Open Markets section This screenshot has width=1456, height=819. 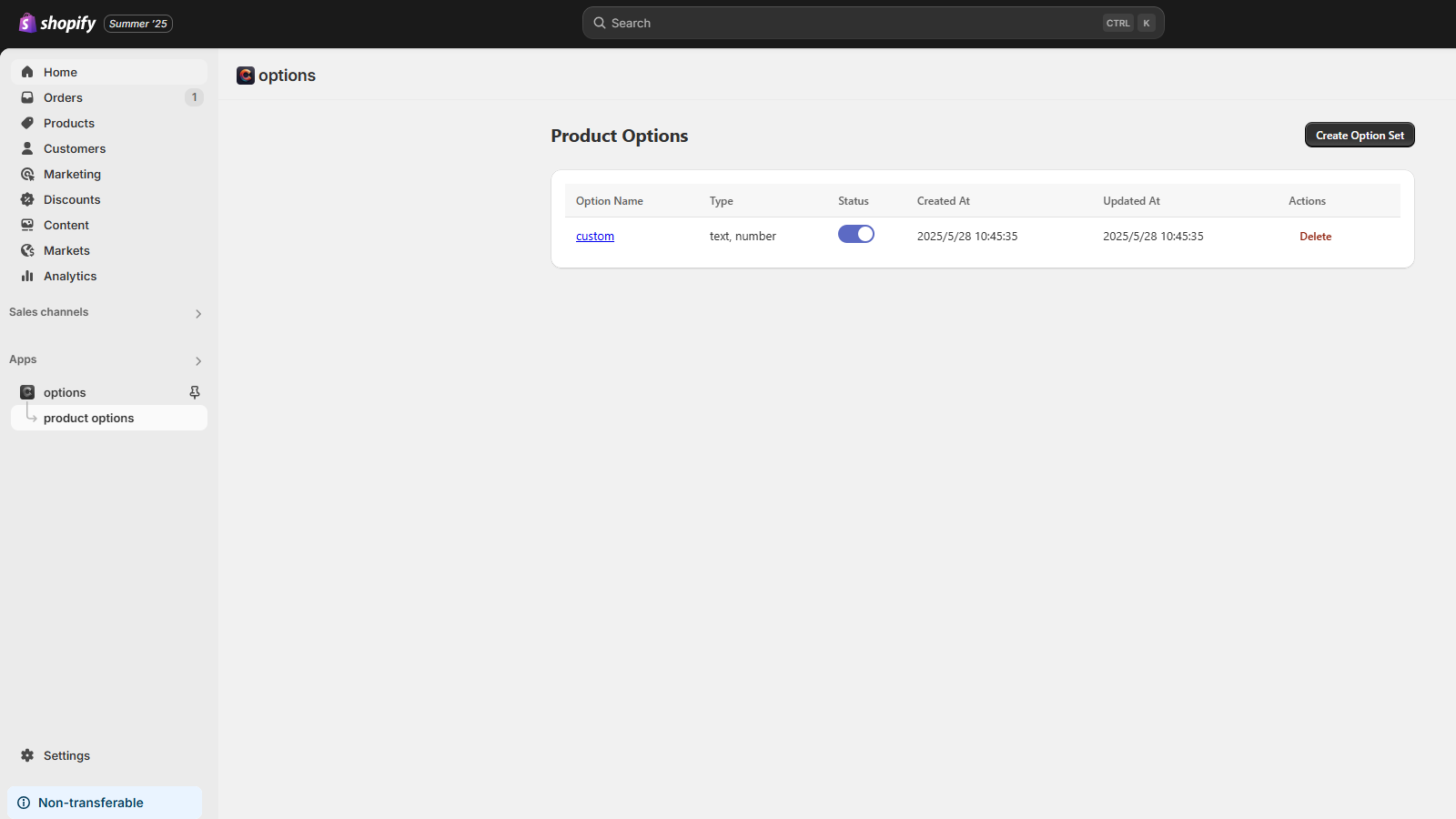point(109,250)
